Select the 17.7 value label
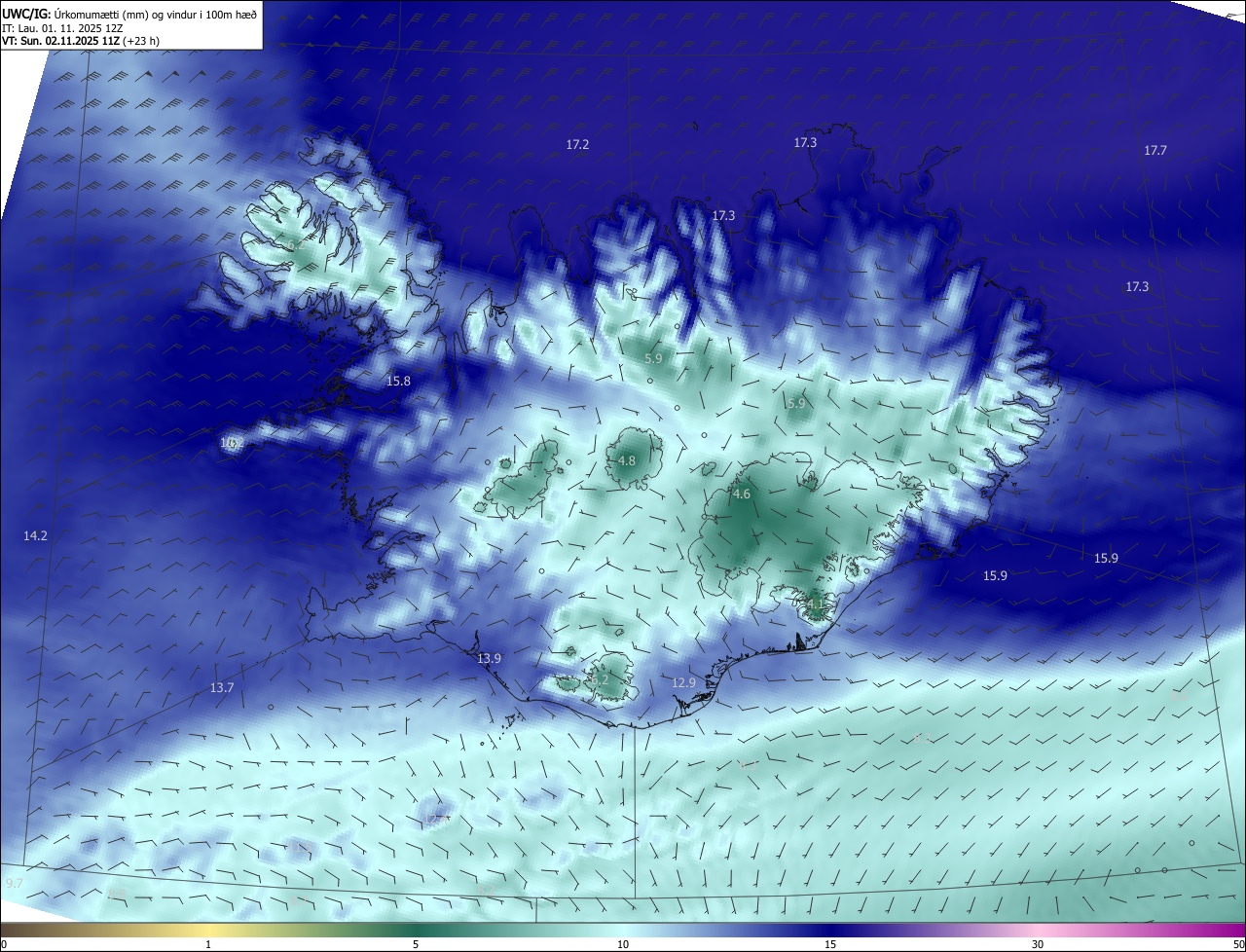 tap(1154, 150)
